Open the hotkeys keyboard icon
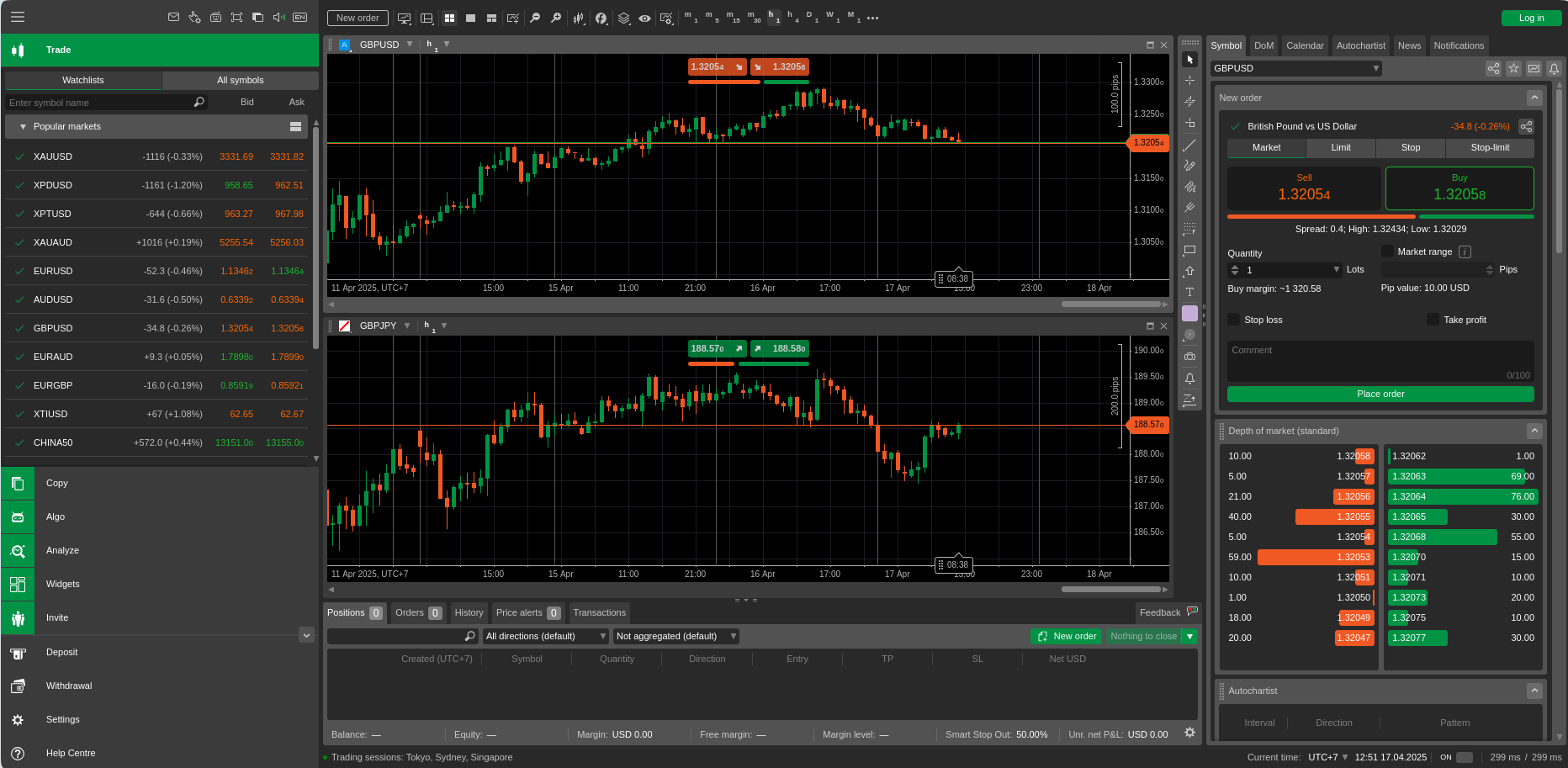Screen dimensions: 1568x768 [x=215, y=17]
